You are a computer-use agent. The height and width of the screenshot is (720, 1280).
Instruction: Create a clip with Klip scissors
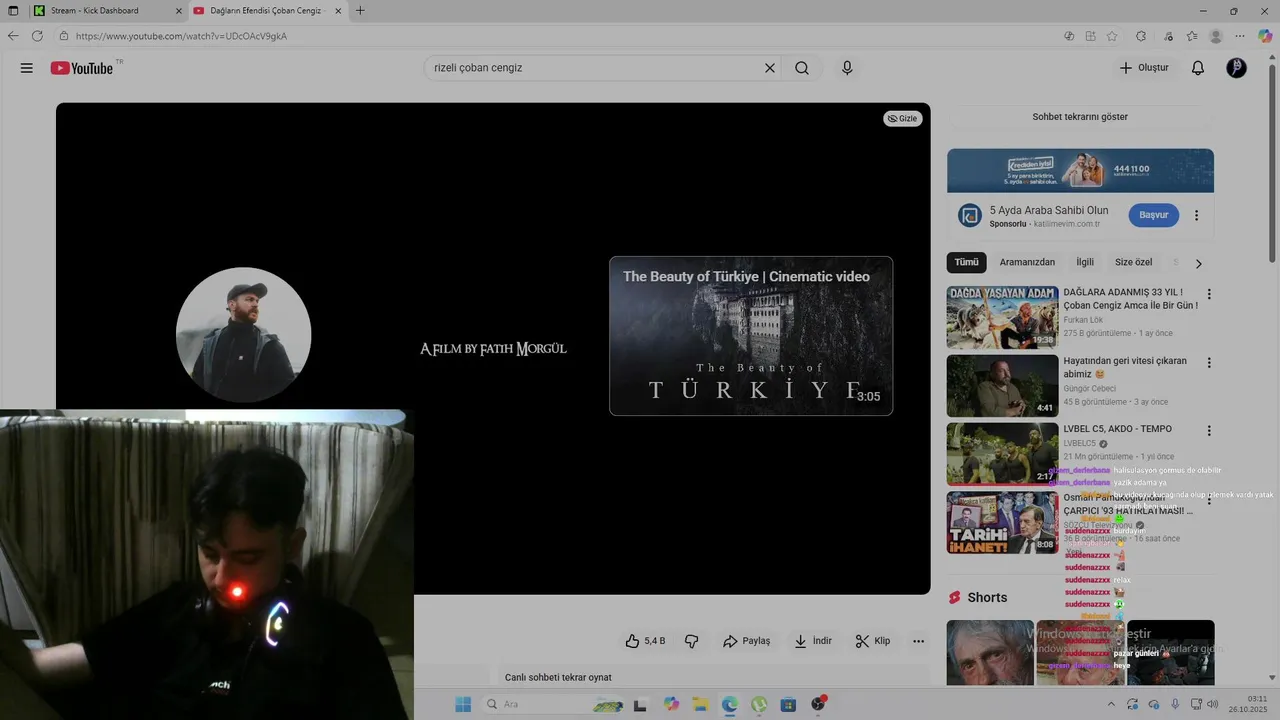tap(873, 641)
